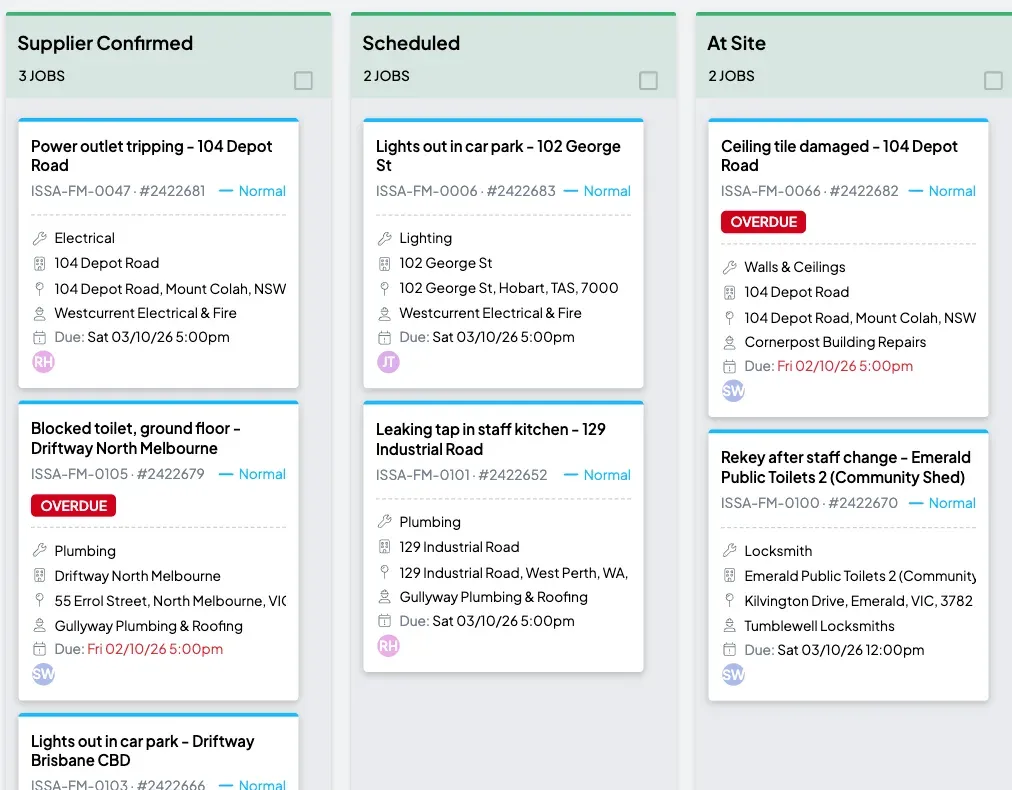Viewport: 1012px width, 790px height.
Task: Open RH avatar on Power outlet tripping card
Action: [x=43, y=361]
